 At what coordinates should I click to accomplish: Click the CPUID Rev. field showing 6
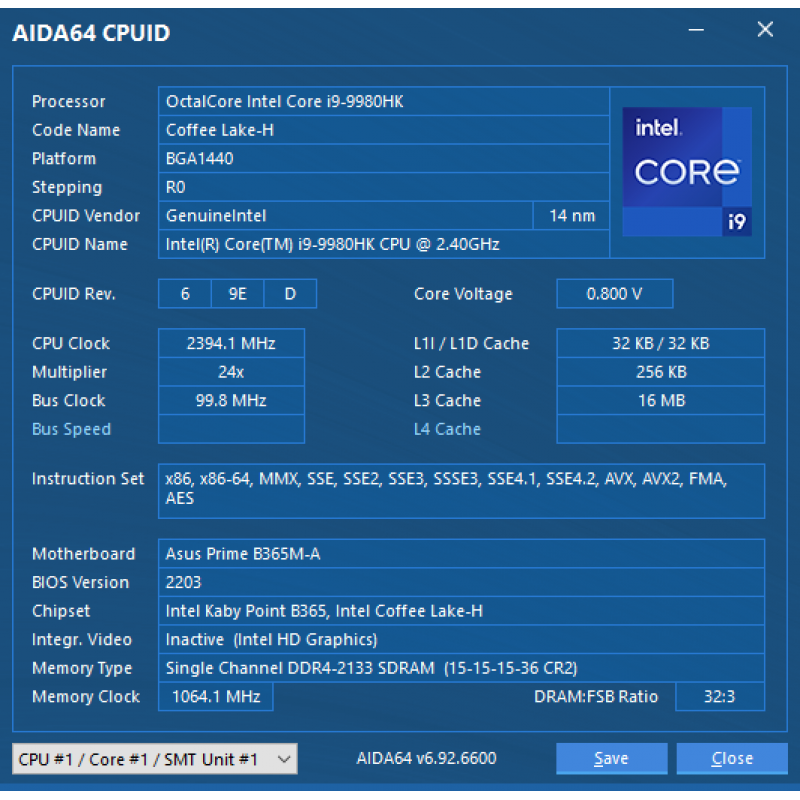click(185, 294)
